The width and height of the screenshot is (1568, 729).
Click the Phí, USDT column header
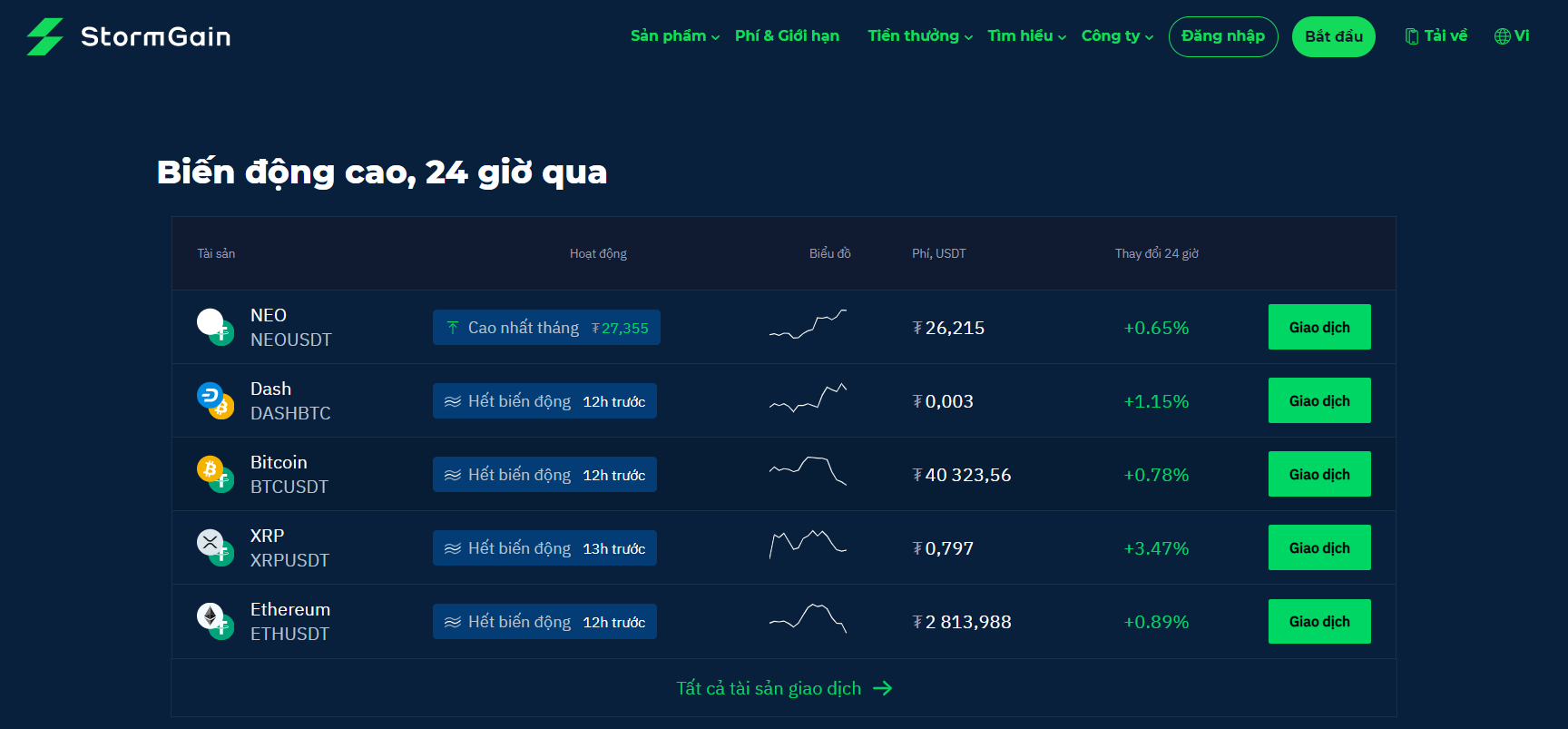939,253
